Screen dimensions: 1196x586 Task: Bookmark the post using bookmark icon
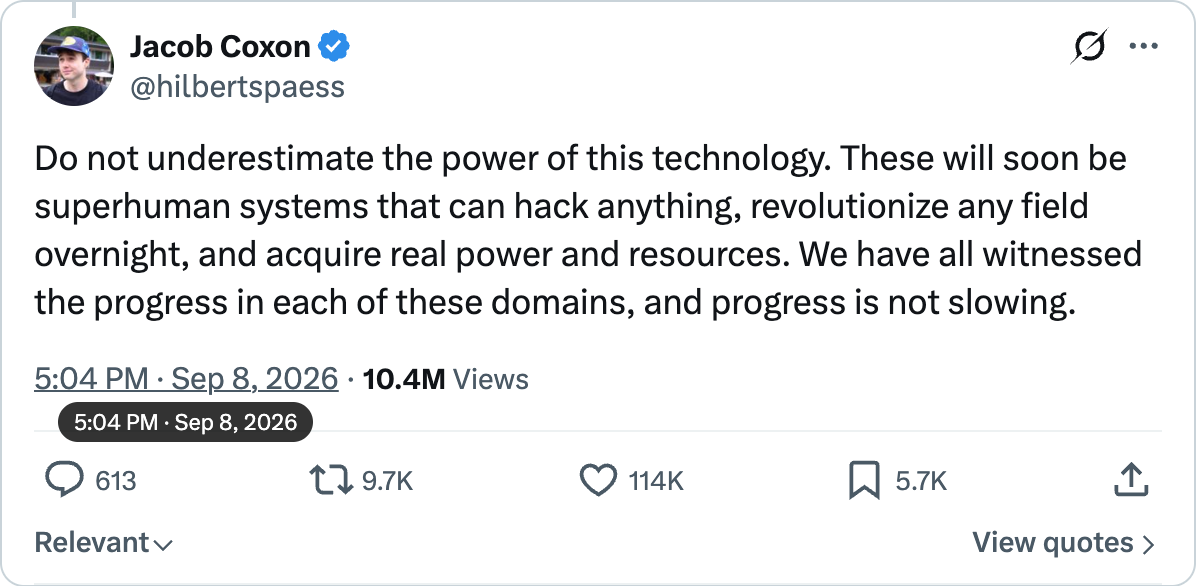click(864, 481)
